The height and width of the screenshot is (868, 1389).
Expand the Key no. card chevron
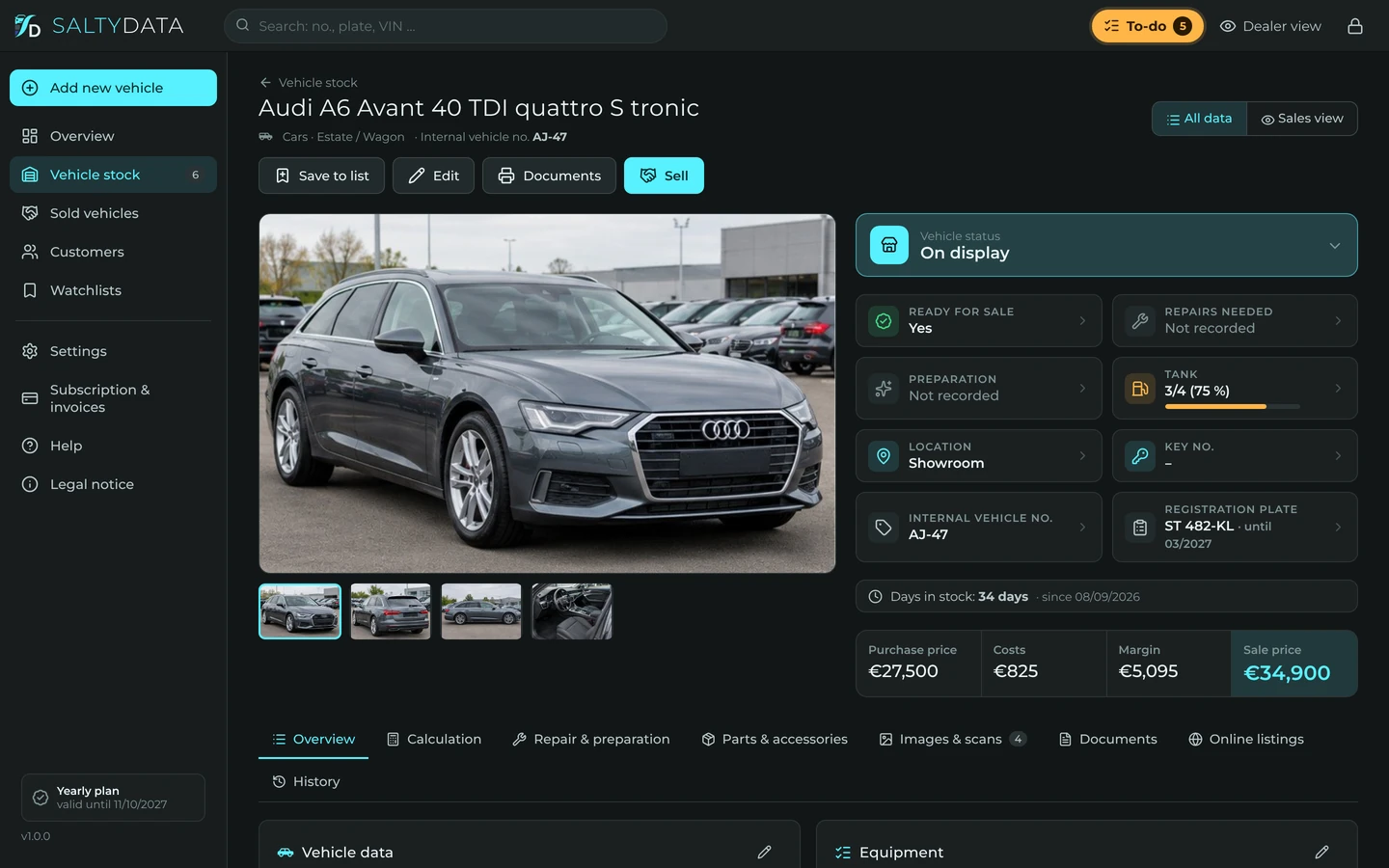pos(1338,455)
